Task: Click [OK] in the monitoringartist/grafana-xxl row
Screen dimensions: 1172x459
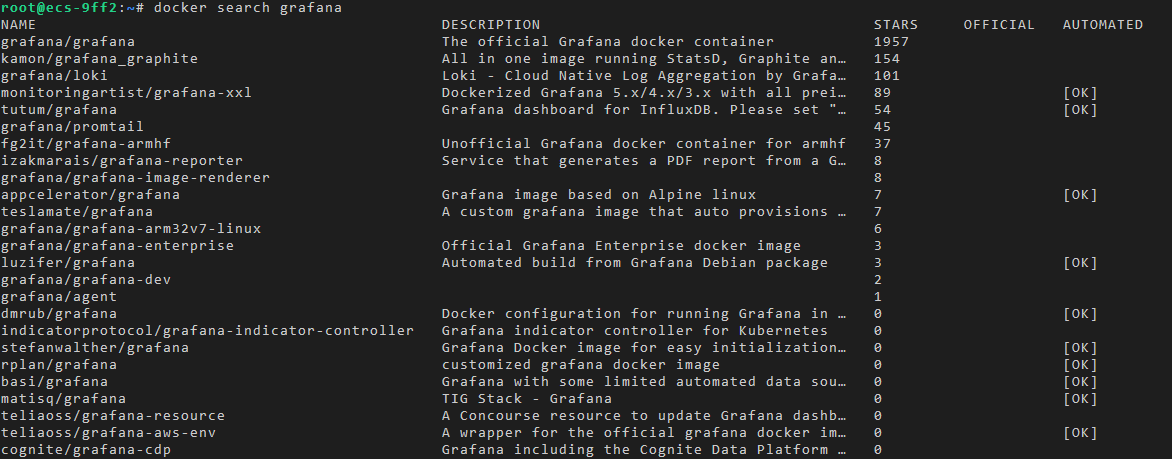Action: [1081, 93]
